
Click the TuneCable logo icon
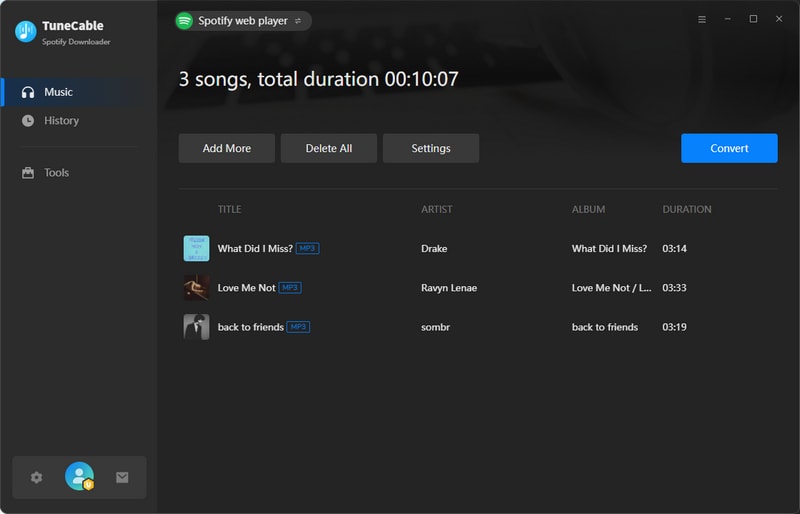(26, 32)
